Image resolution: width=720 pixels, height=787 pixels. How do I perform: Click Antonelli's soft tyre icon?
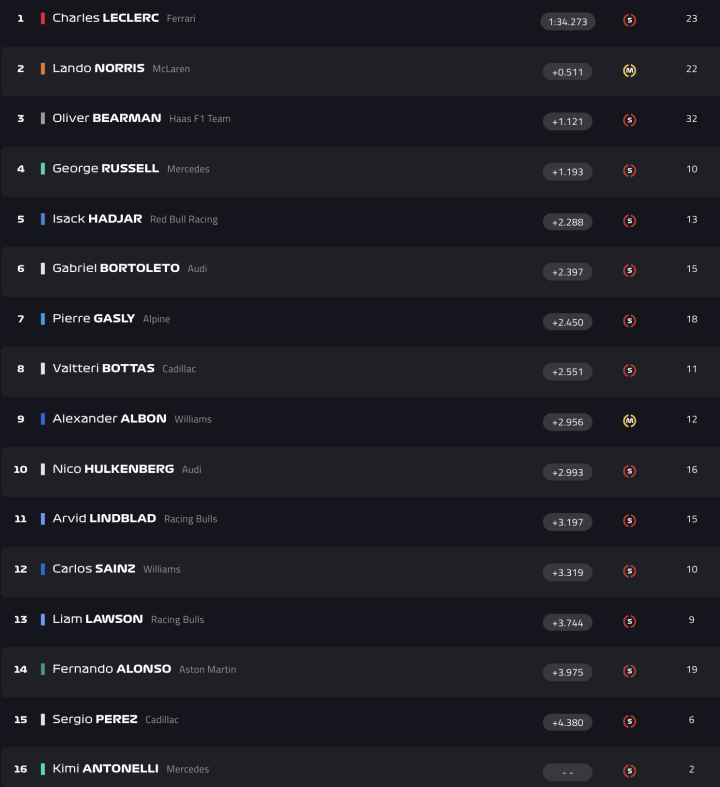(x=629, y=770)
